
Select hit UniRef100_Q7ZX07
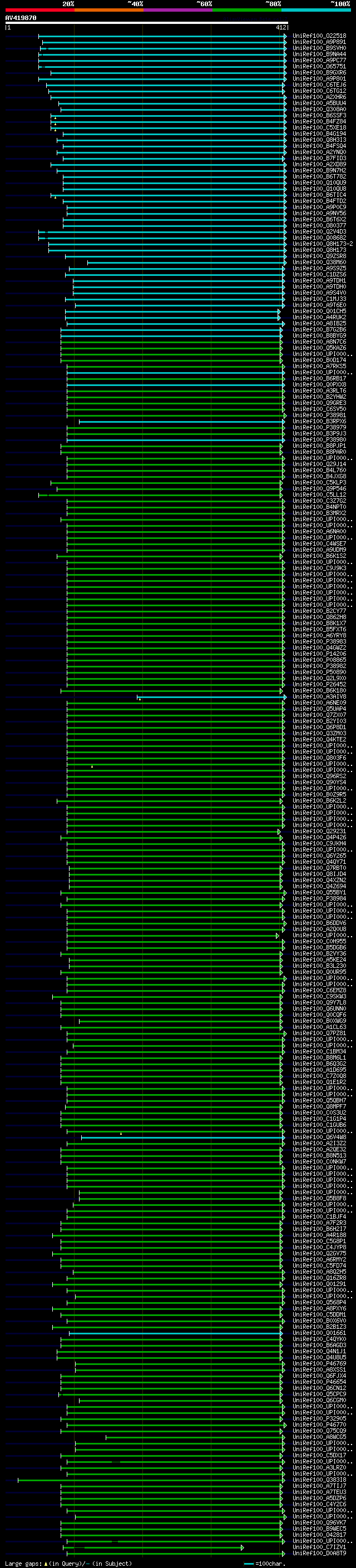click(x=319, y=715)
